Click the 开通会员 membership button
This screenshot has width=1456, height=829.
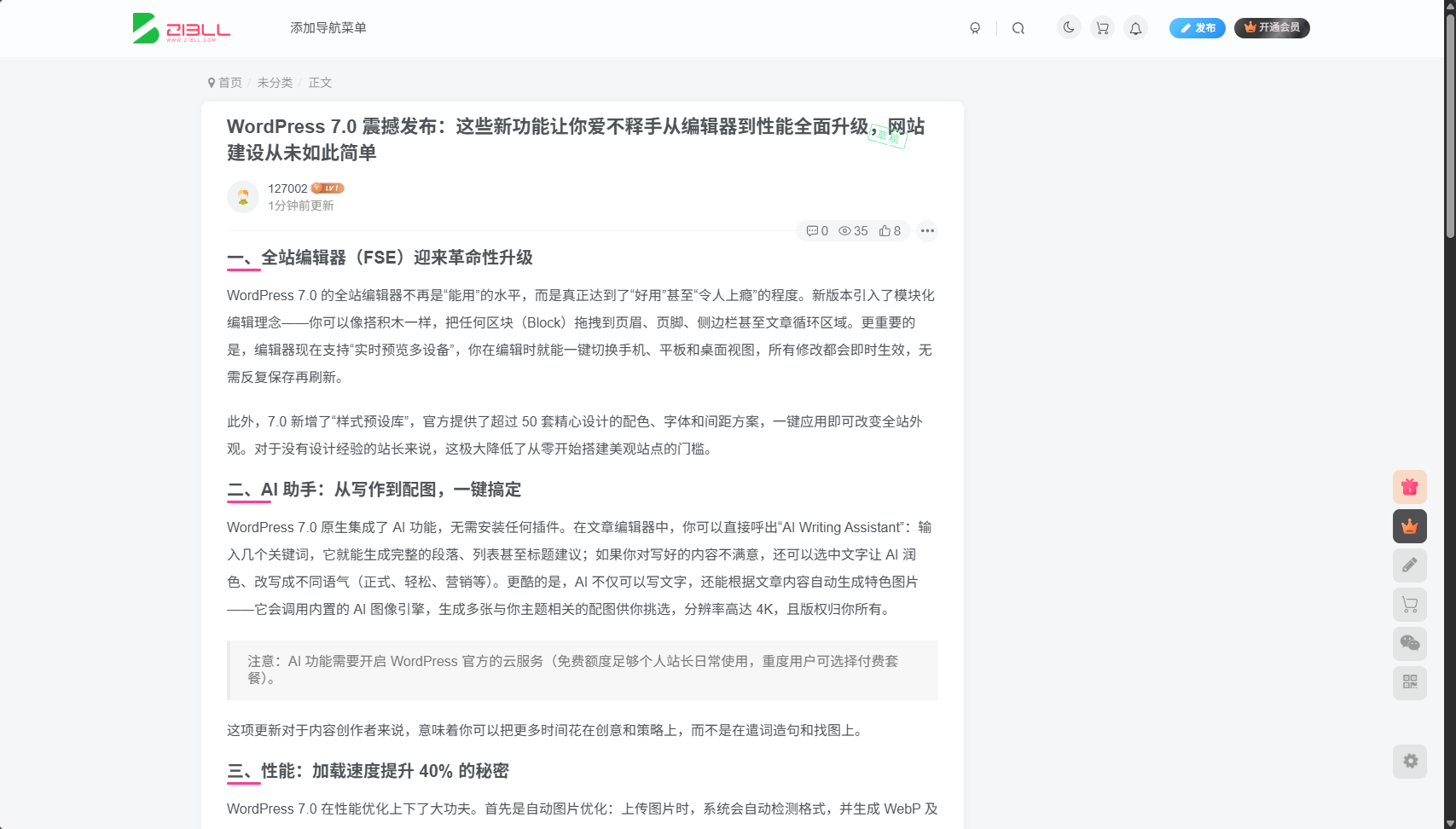click(1272, 28)
